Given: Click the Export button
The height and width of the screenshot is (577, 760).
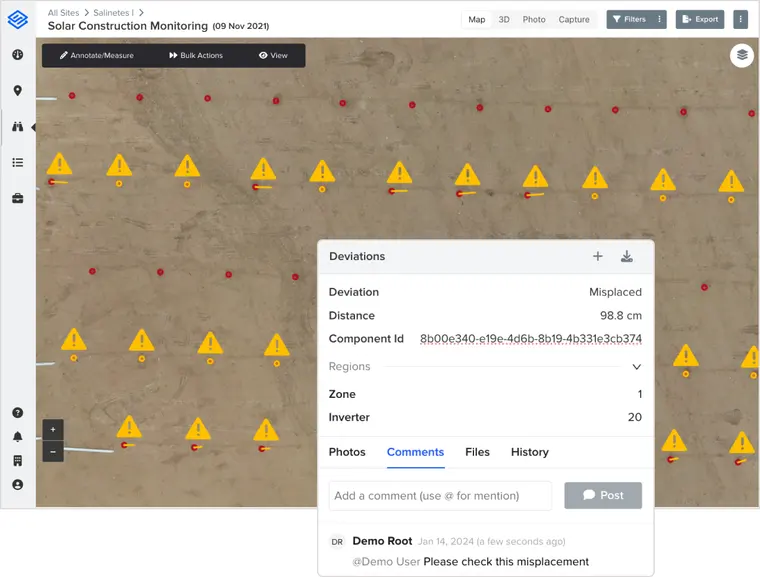Looking at the screenshot, I should (x=700, y=19).
